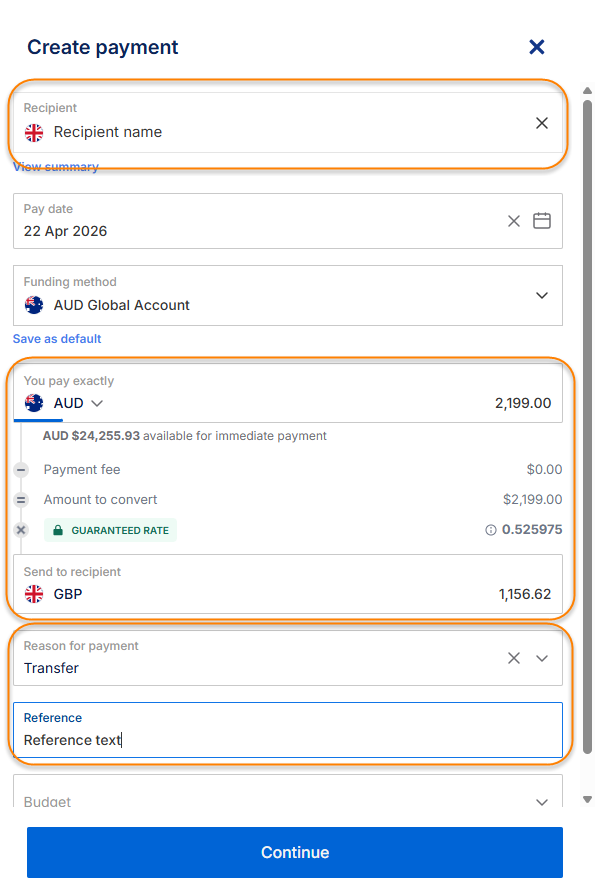This screenshot has height=892, width=595.
Task: Clear the pay date value
Action: 514,221
